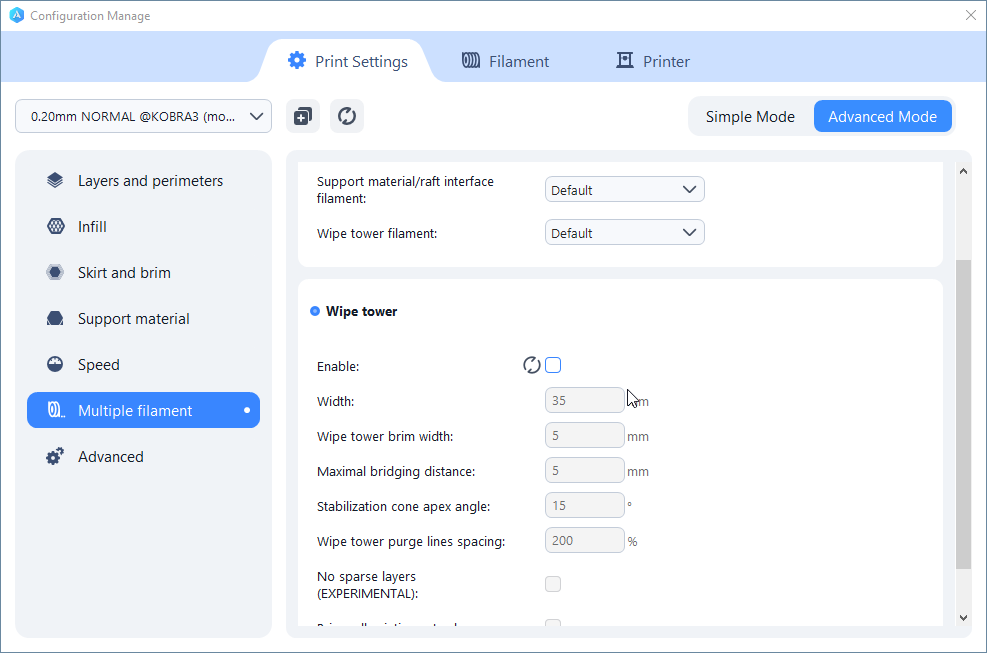Click the Wipe tower Width field
987x653 pixels.
tap(584, 401)
